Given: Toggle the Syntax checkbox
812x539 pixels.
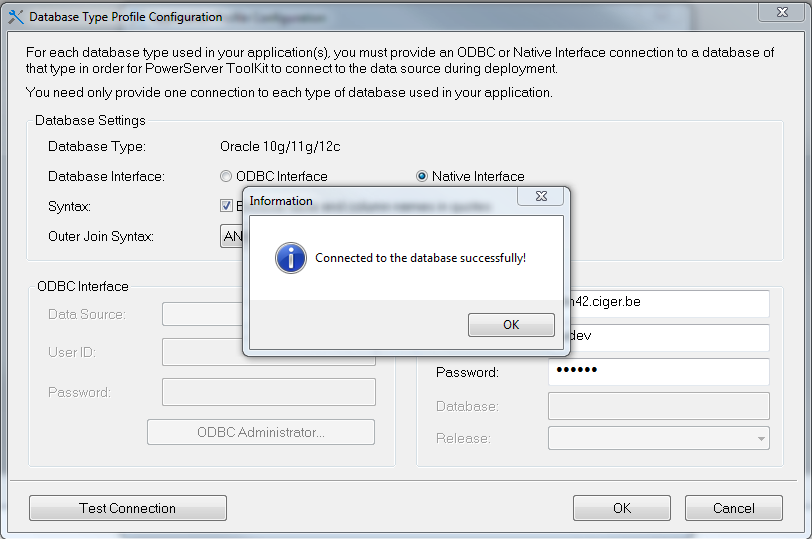Looking at the screenshot, I should 227,206.
